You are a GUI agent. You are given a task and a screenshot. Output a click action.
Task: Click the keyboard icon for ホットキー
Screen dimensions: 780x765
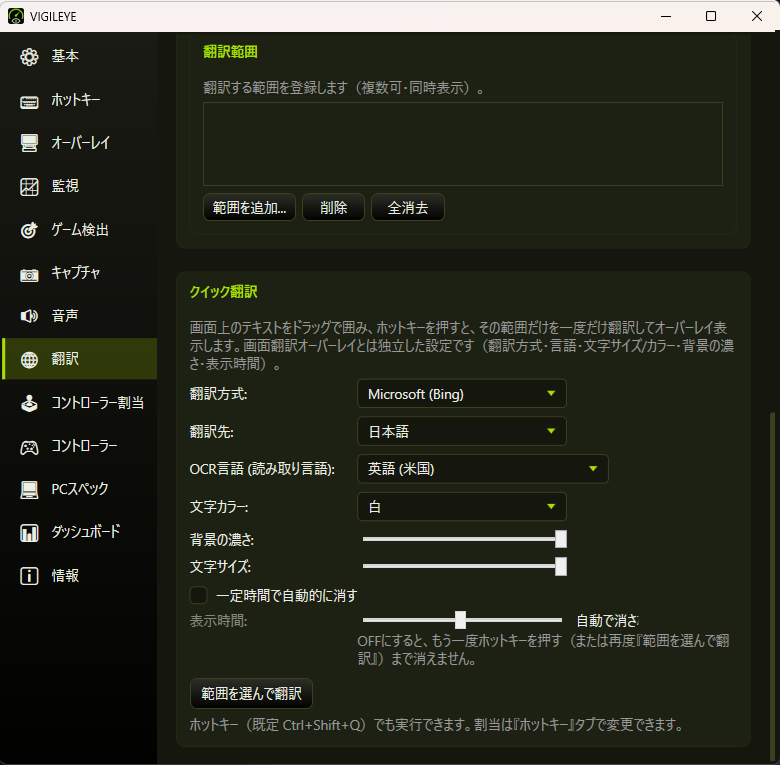tap(29, 101)
